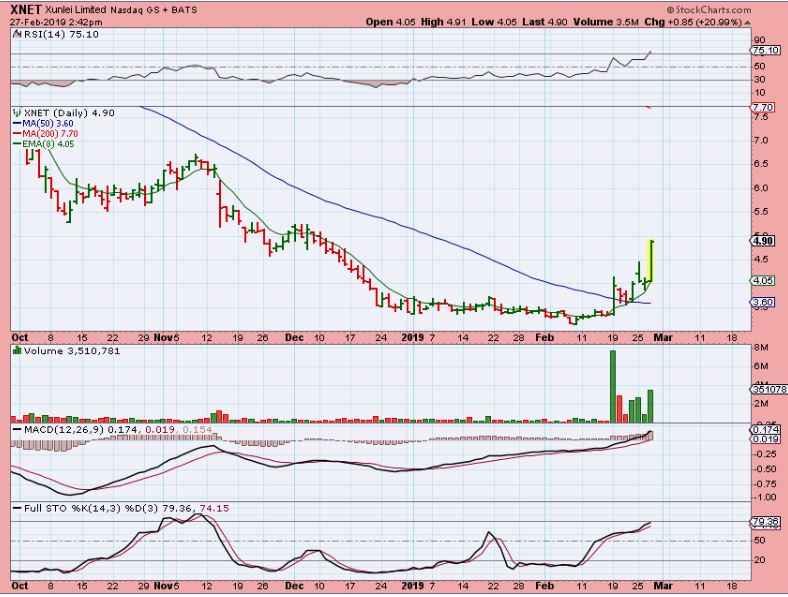Image resolution: width=788 pixels, height=597 pixels.
Task: Click the High 4.91 value in header
Action: click(444, 22)
